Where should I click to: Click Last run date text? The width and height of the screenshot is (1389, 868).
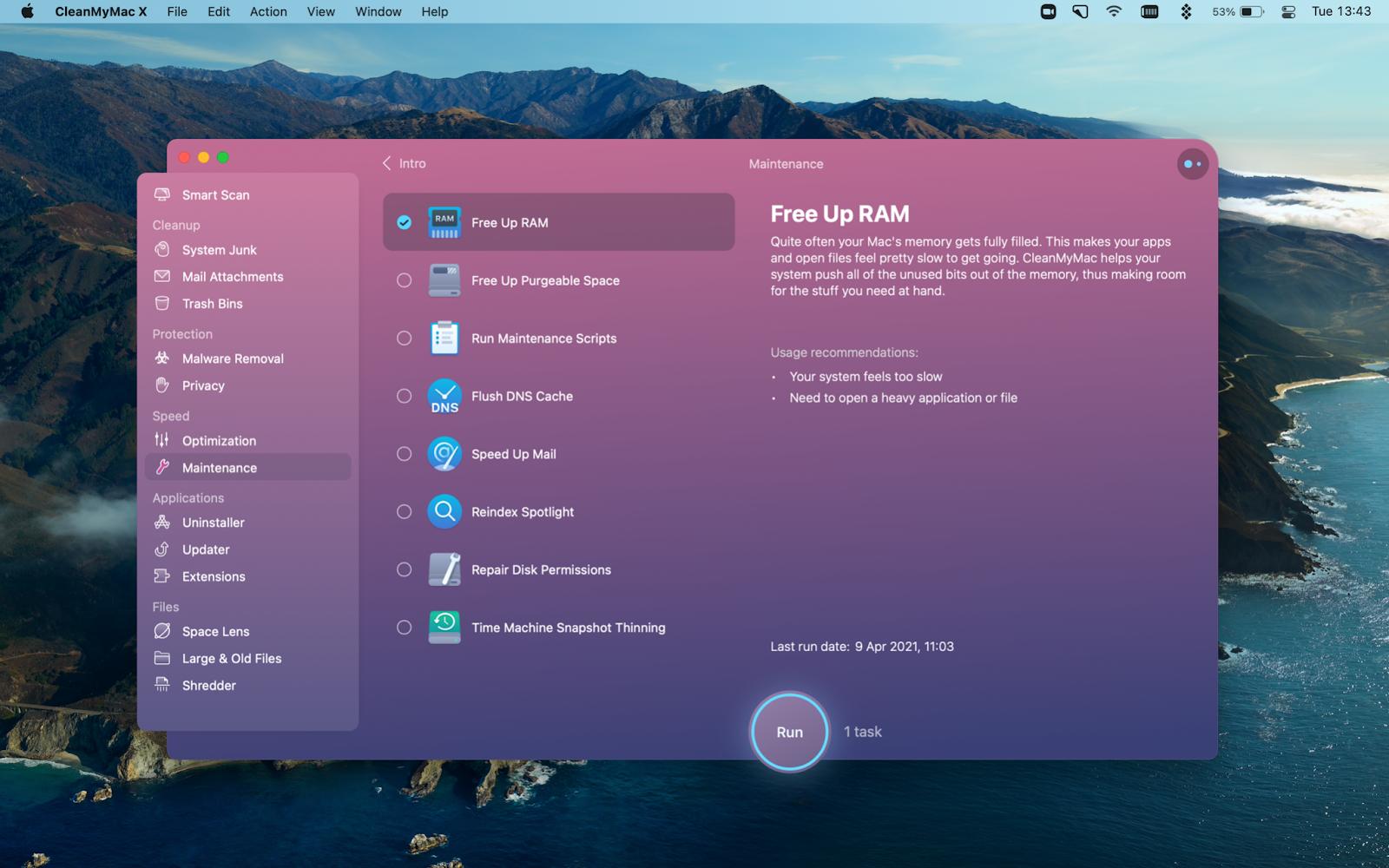[862, 646]
